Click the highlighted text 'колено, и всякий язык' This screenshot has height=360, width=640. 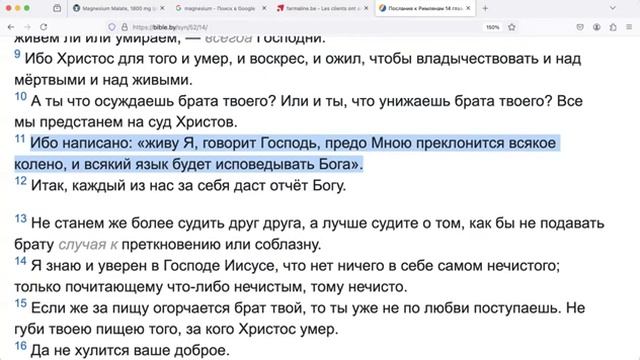[91, 164]
